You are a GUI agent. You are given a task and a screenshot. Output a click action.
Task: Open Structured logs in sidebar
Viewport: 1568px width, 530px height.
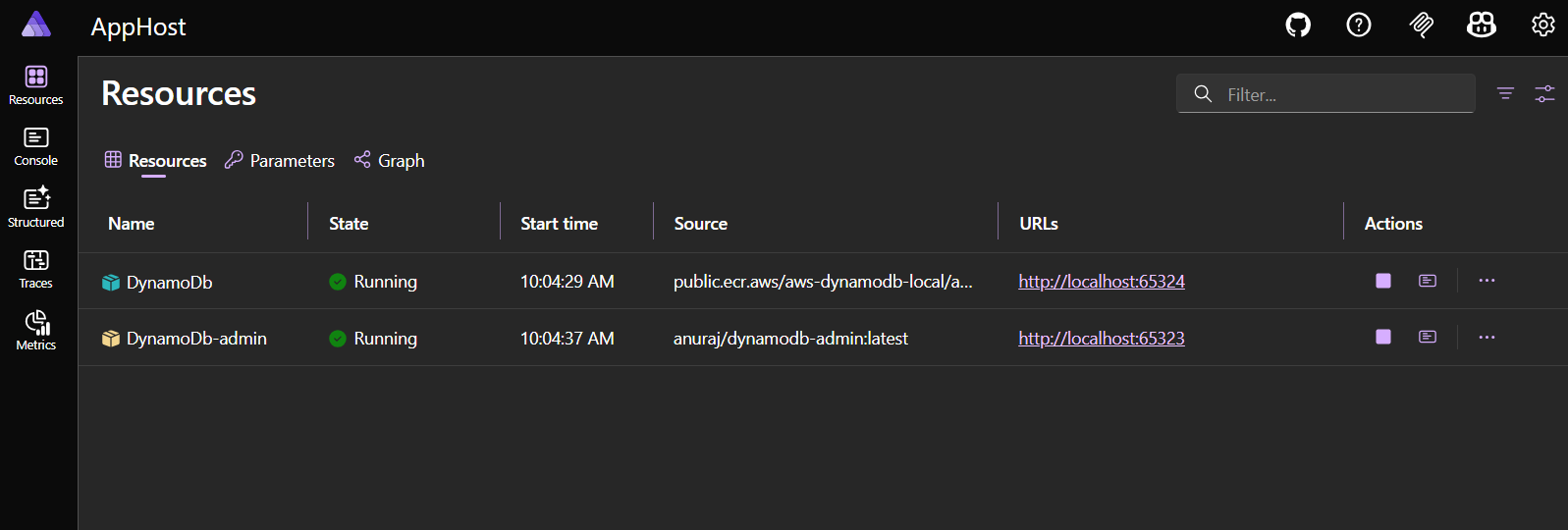click(36, 208)
